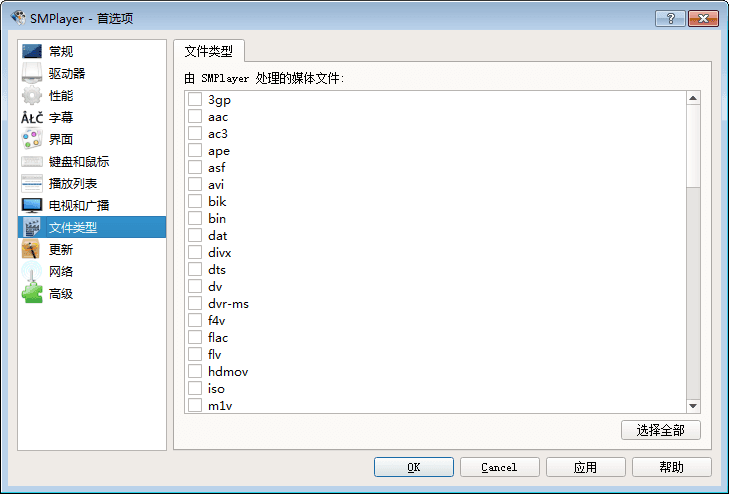The height and width of the screenshot is (494, 729).
Task: Check the dvr-ms checkbox
Action: pos(195,303)
